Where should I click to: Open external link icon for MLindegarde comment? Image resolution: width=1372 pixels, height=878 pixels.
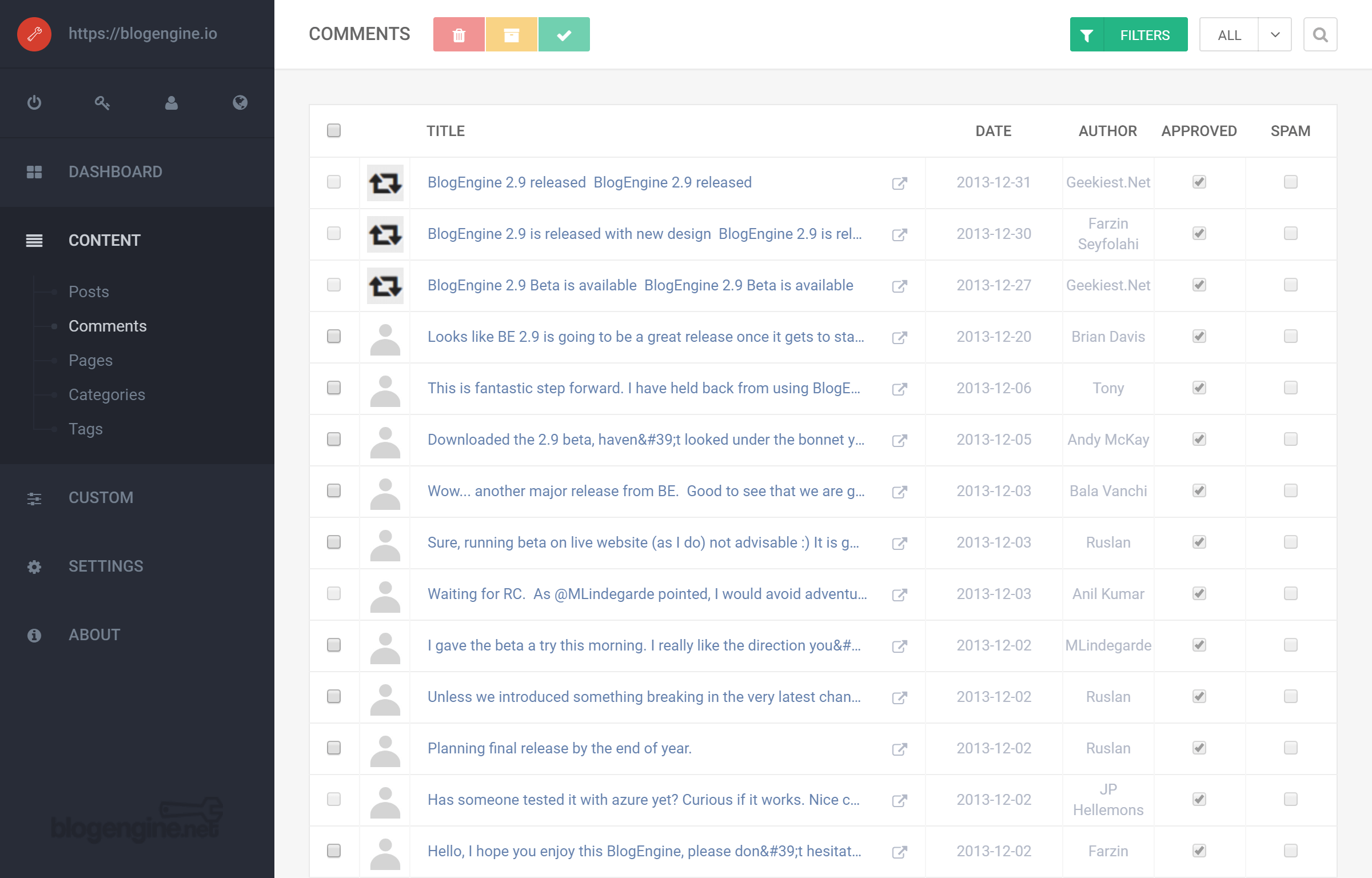point(900,646)
